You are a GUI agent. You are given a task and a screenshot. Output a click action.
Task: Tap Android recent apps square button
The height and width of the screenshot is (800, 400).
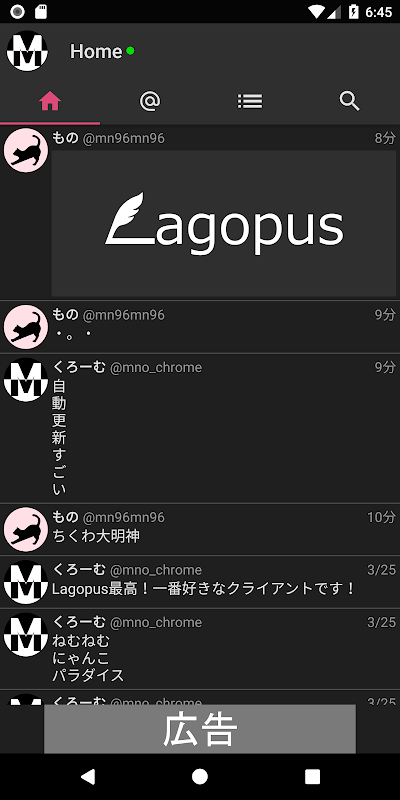pyautogui.click(x=312, y=777)
